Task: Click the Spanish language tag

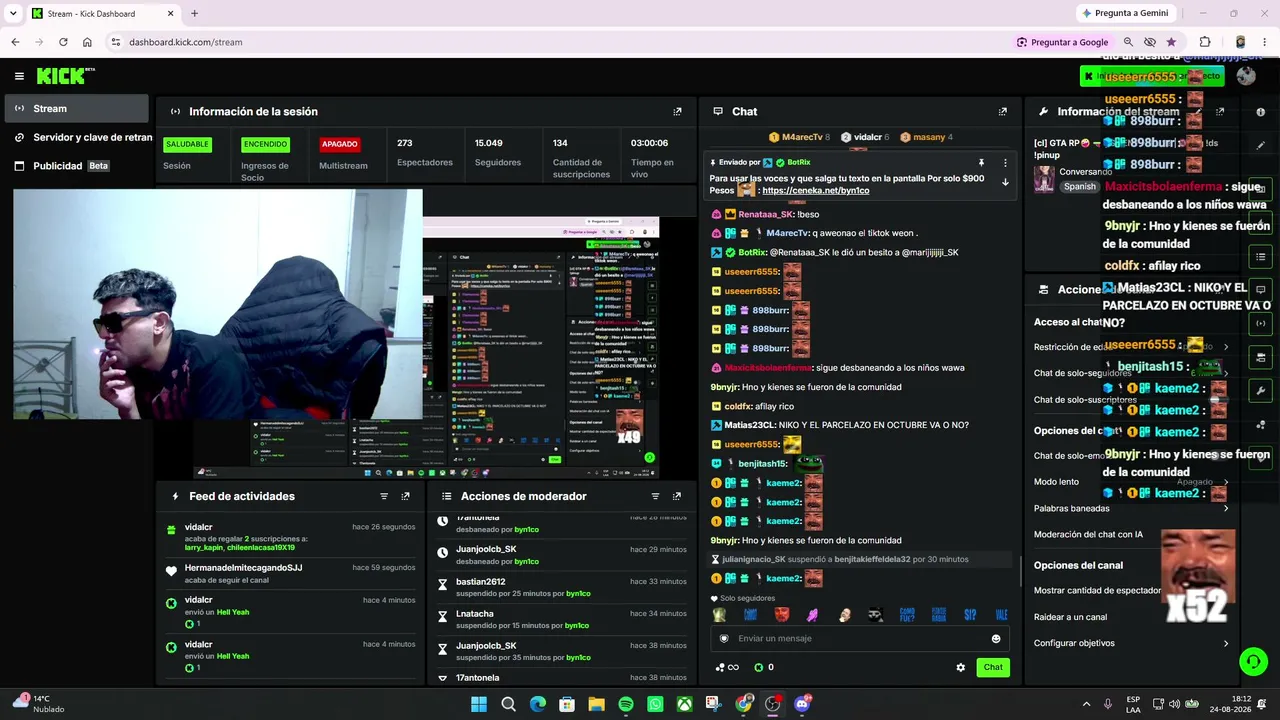Action: click(1080, 187)
